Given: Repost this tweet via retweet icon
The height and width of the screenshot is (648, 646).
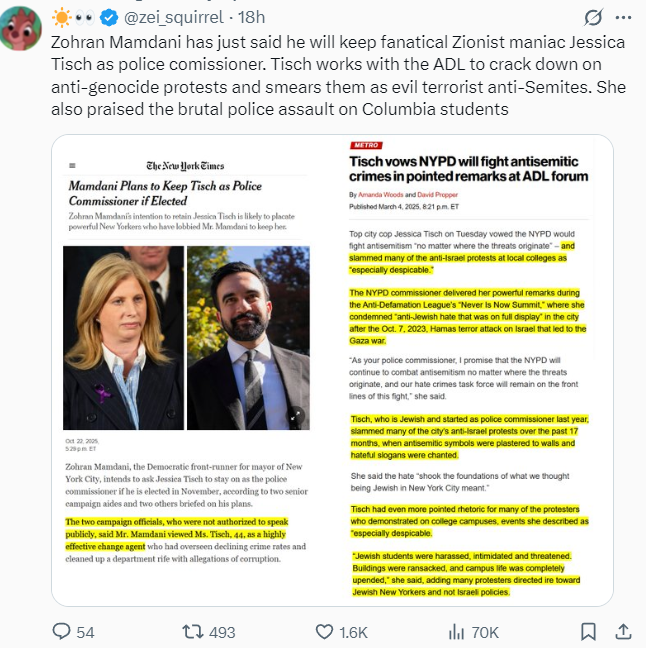Looking at the screenshot, I should (193, 632).
